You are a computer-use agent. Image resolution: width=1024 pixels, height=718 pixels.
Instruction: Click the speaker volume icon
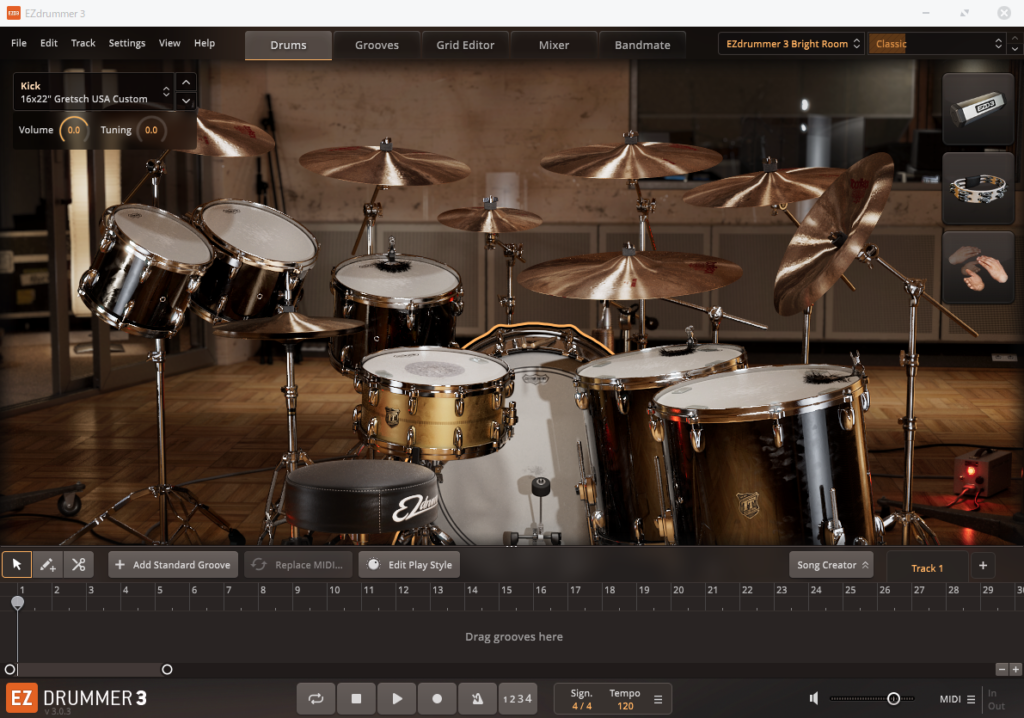pos(815,699)
